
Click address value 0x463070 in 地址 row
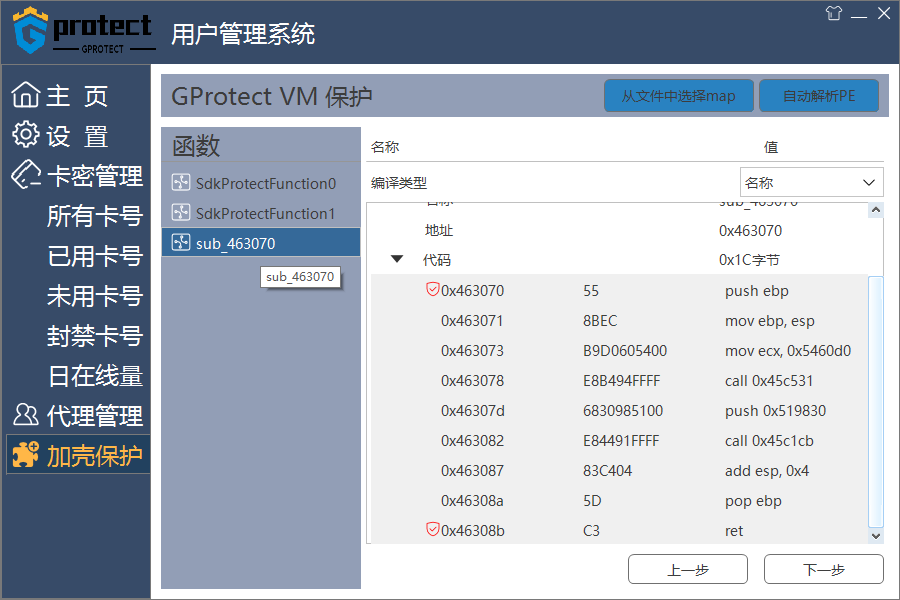point(750,230)
